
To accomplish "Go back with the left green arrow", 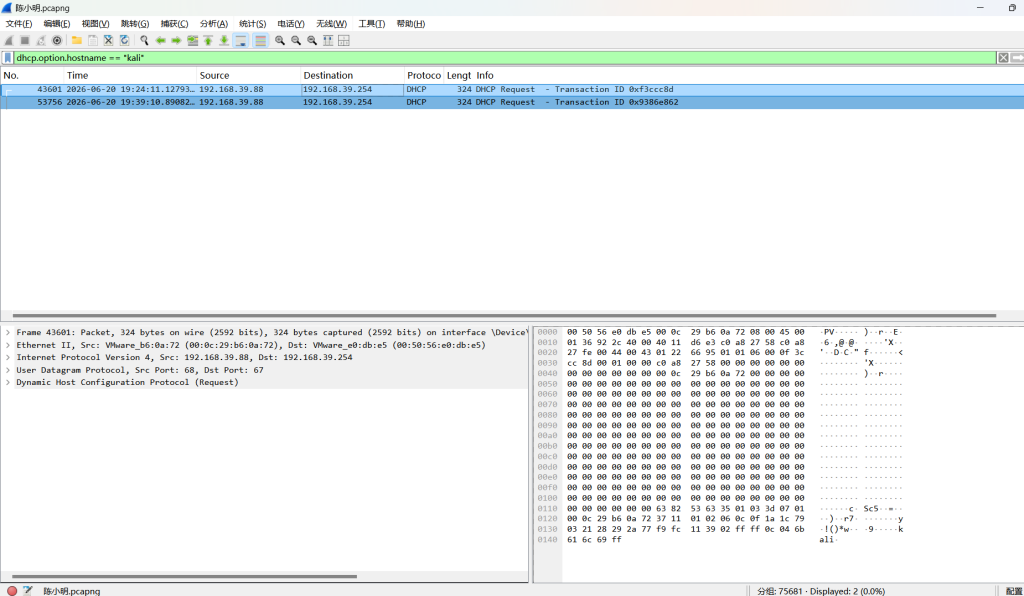I will [161, 40].
